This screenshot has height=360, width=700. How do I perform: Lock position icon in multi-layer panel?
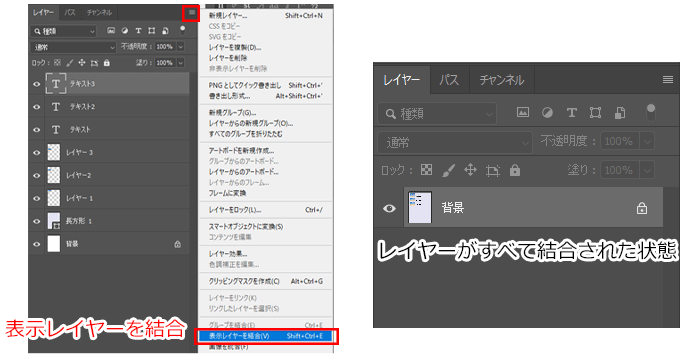82,63
